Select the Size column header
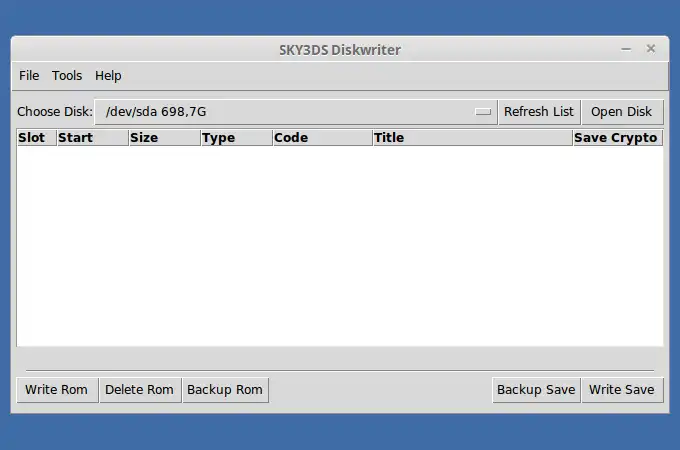The height and width of the screenshot is (450, 680). (x=164, y=137)
